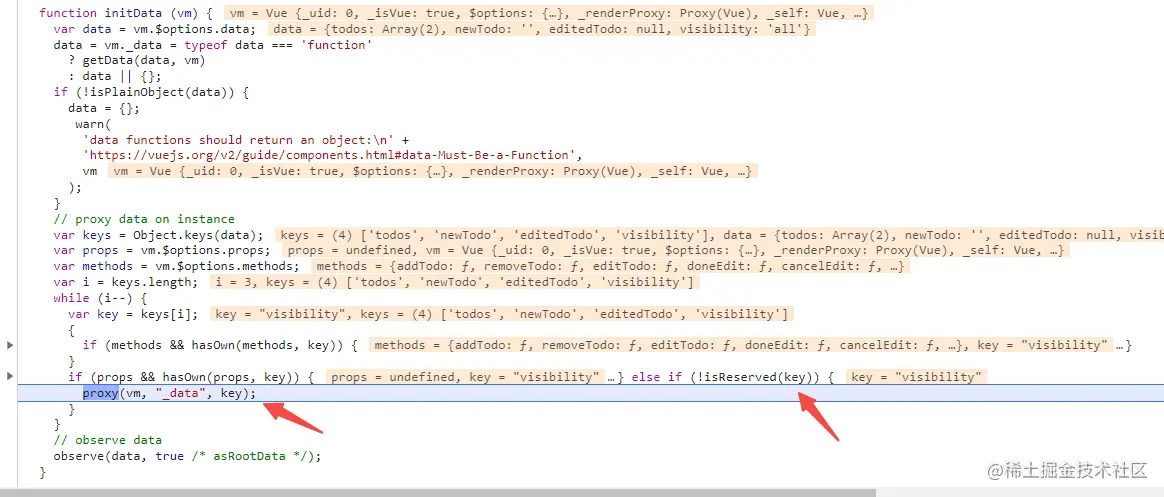Click the 'data = {};' assignment

coord(103,108)
